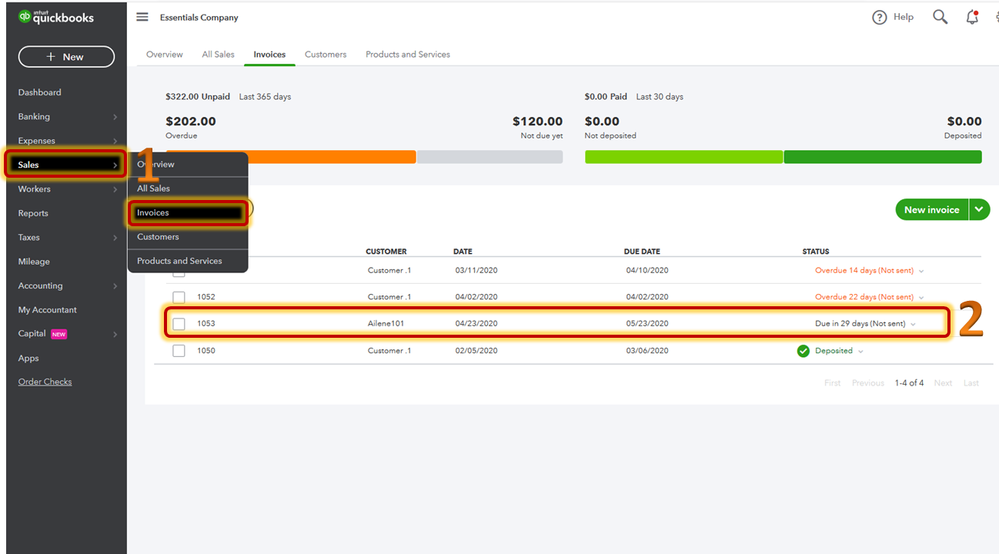Viewport: 999px width, 554px height.
Task: Open status dropdown for Overdue 14 days
Action: coord(921,271)
